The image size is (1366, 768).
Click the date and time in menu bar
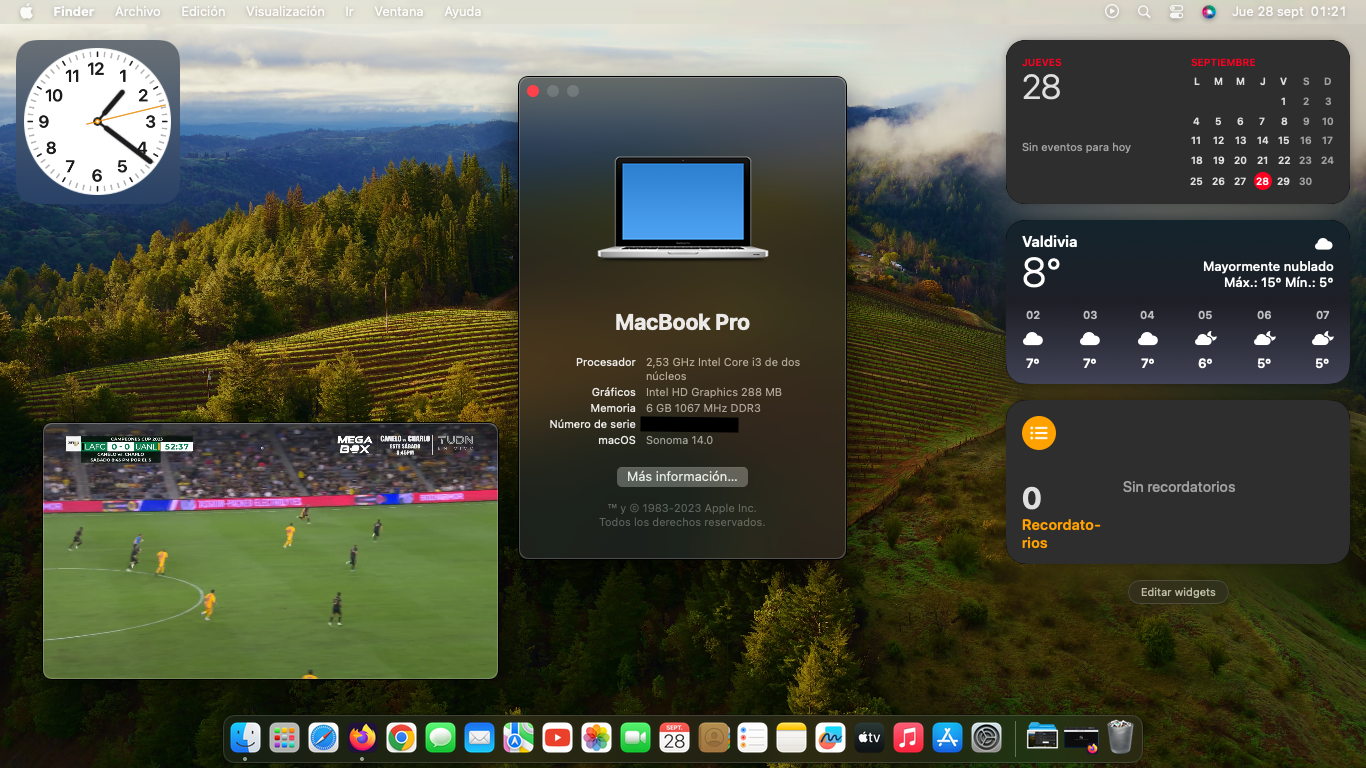click(1289, 12)
